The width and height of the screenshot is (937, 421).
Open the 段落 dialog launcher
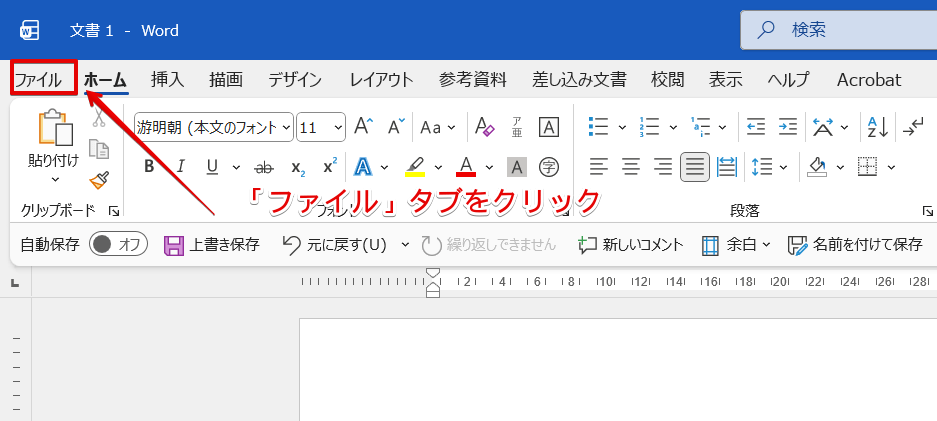pyautogui.click(x=927, y=211)
